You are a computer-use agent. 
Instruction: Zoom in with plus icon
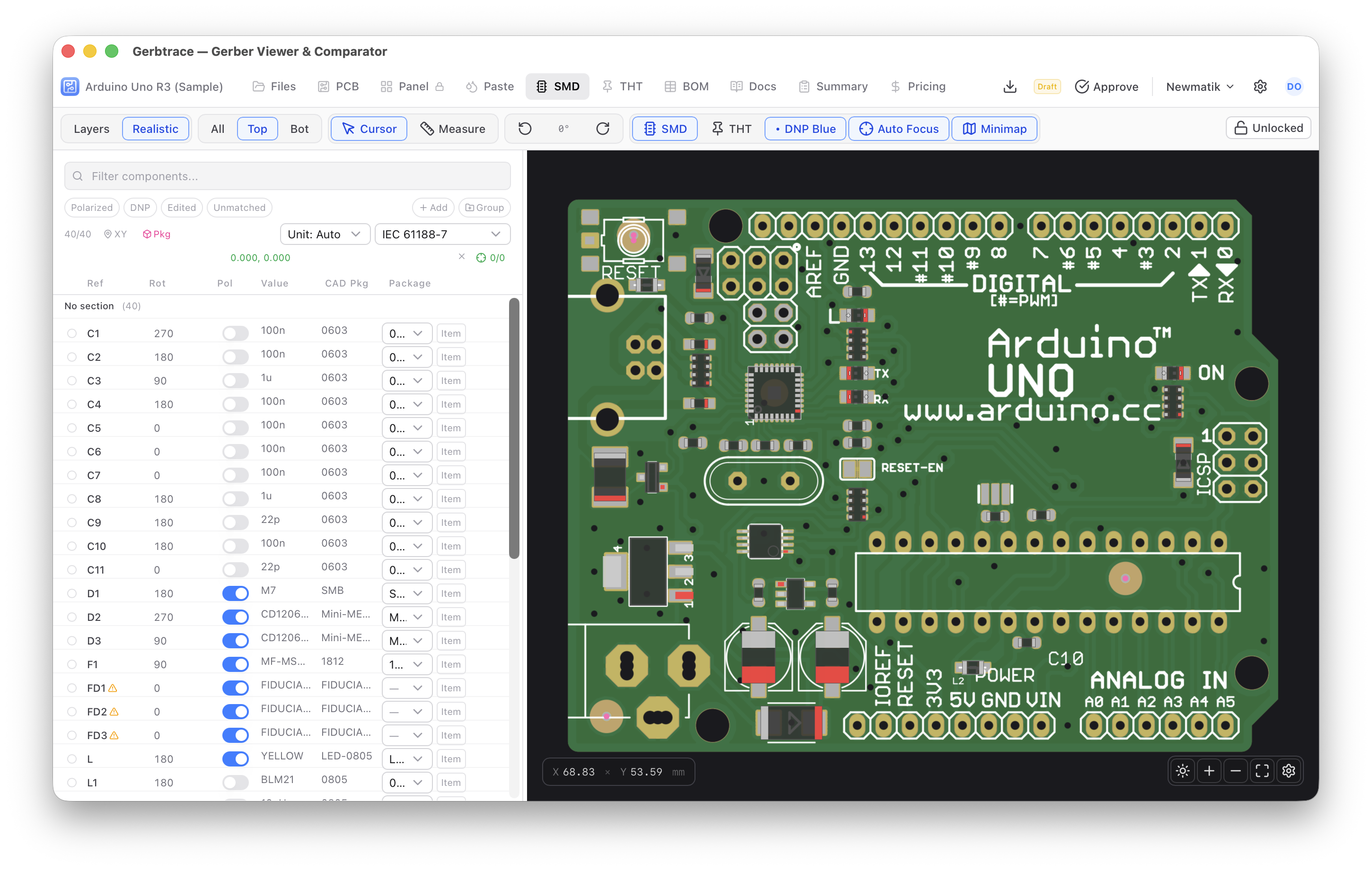[1209, 771]
